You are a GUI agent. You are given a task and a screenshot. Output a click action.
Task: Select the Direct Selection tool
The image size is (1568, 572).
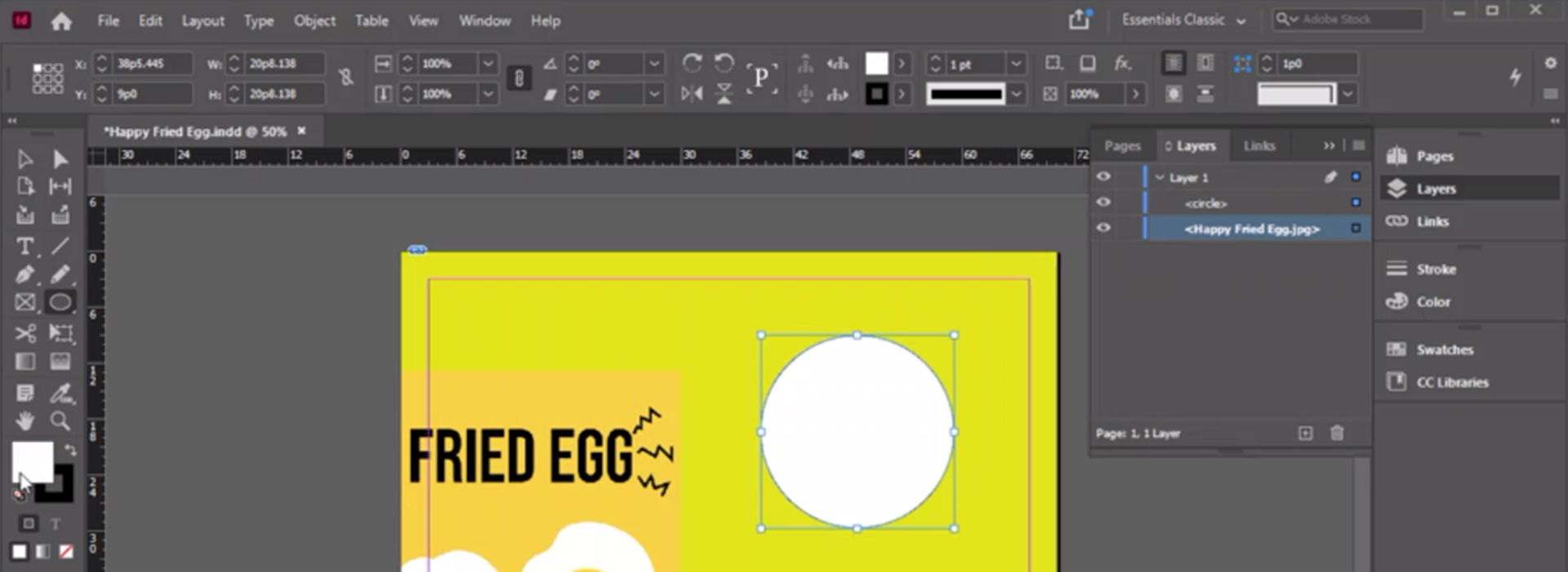point(60,159)
